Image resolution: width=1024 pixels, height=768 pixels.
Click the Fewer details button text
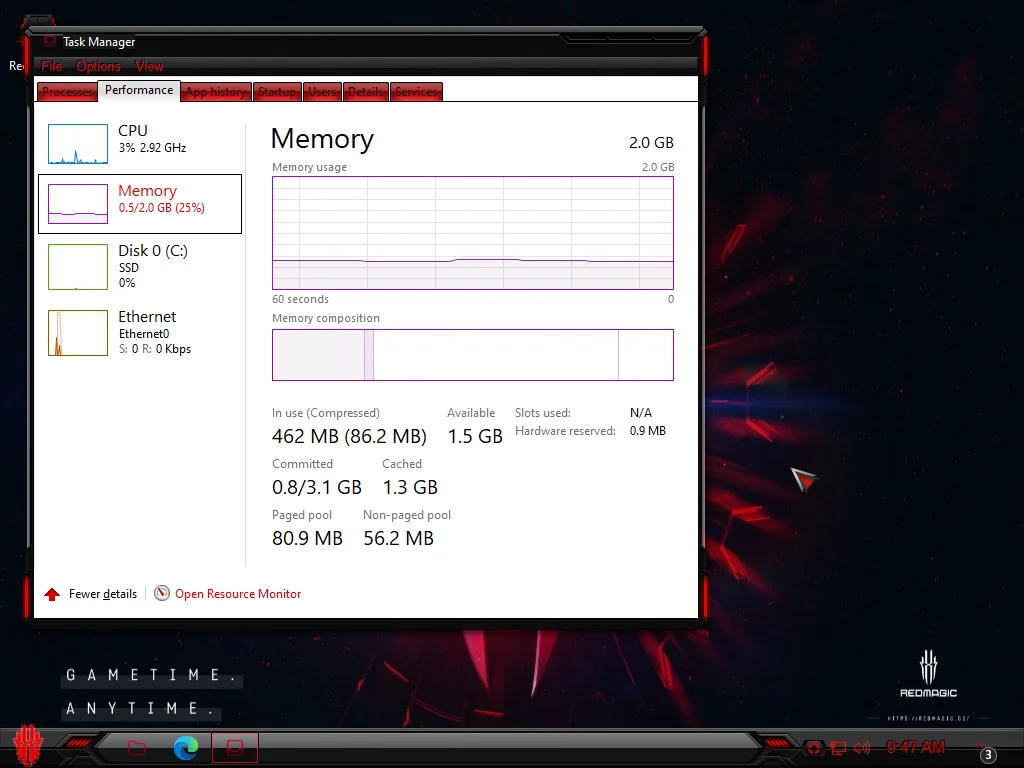click(x=103, y=594)
